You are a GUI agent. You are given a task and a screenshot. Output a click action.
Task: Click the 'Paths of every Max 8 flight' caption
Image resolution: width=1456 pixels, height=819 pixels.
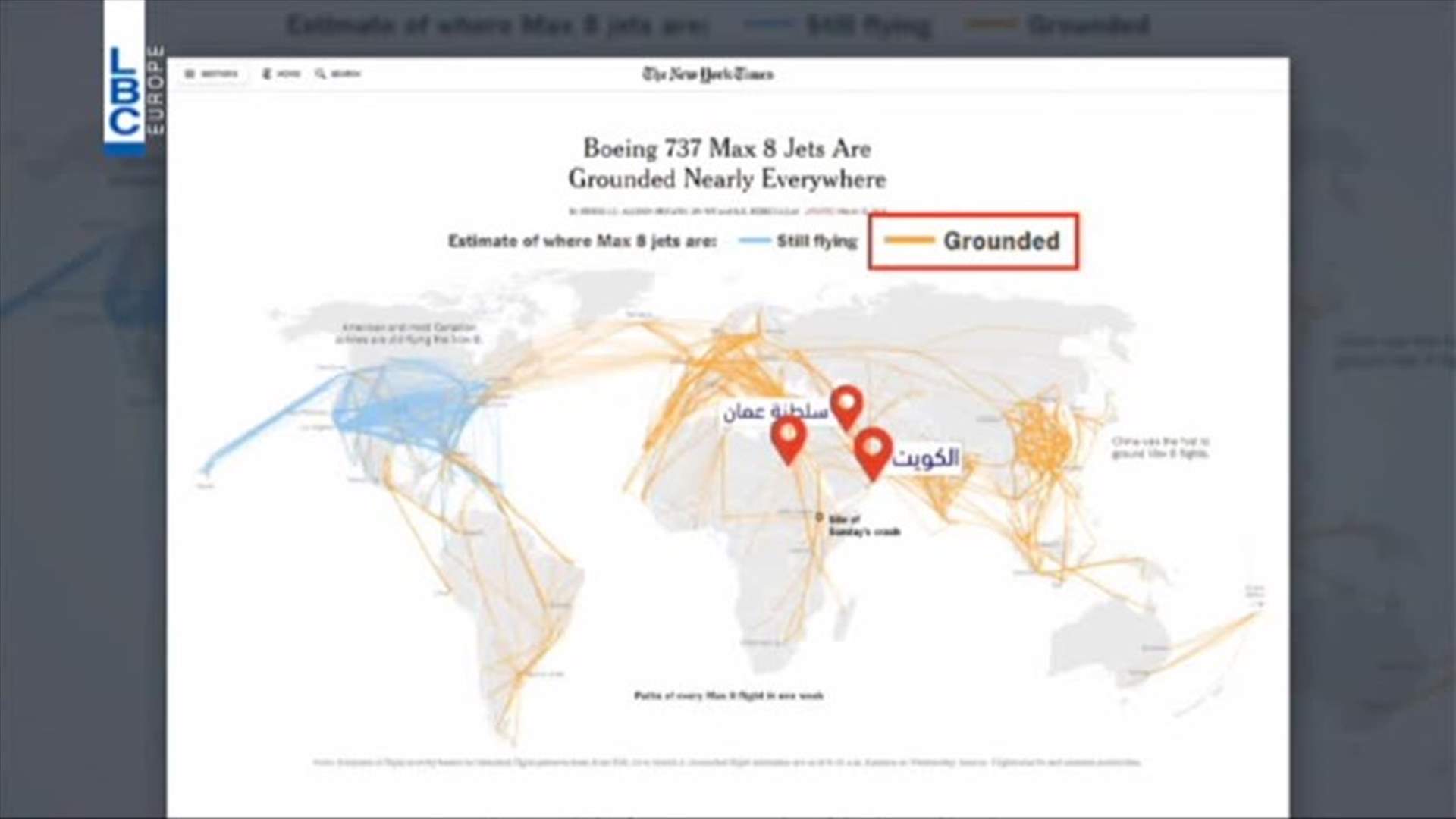729,695
